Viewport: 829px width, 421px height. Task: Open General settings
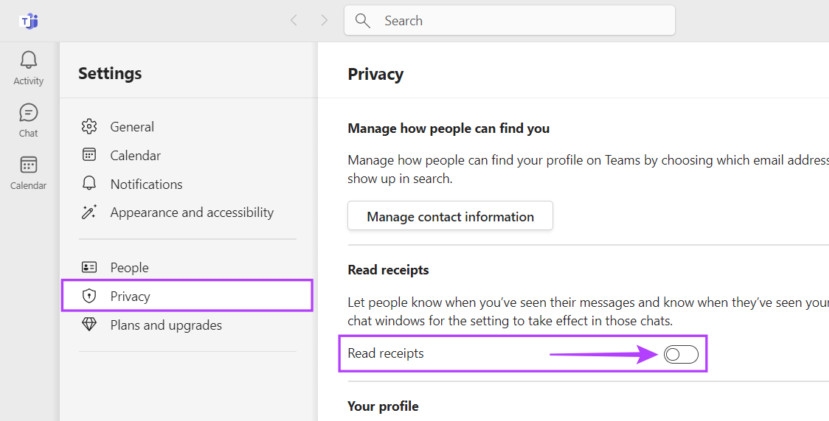click(132, 127)
